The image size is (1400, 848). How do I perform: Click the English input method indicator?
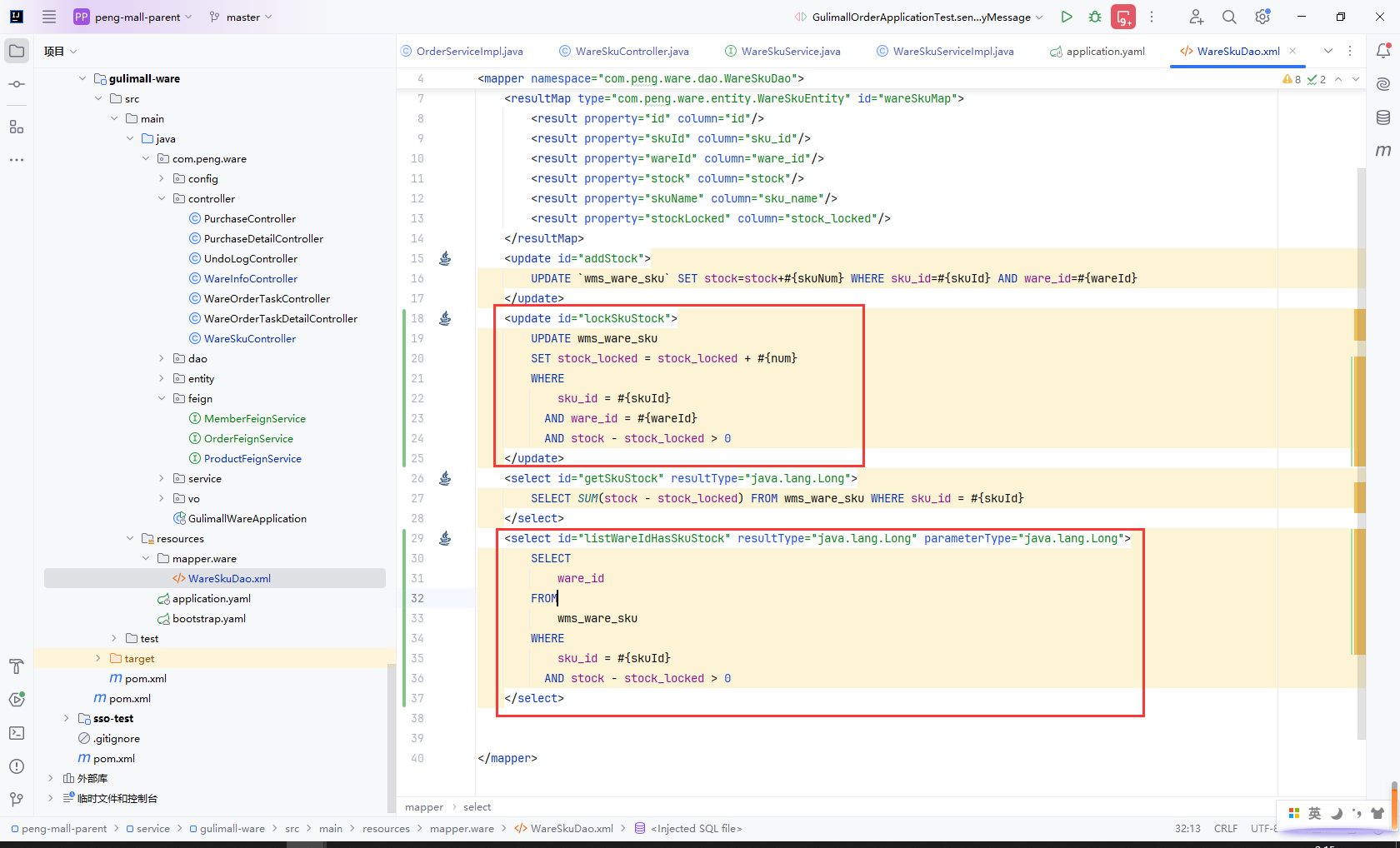click(x=1314, y=813)
